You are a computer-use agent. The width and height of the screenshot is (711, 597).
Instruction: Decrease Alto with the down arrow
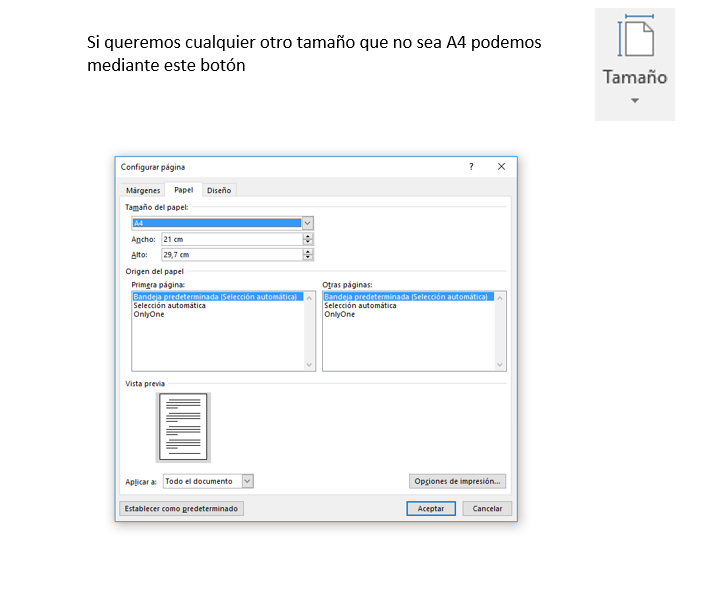tap(308, 257)
